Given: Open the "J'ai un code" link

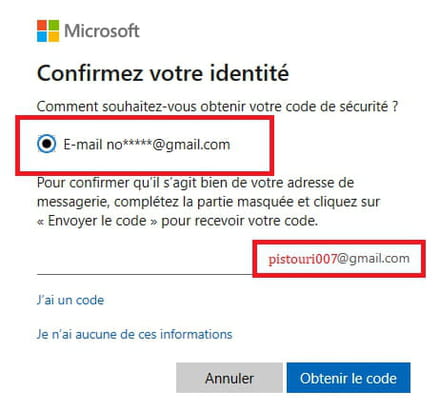Looking at the screenshot, I should (70, 300).
